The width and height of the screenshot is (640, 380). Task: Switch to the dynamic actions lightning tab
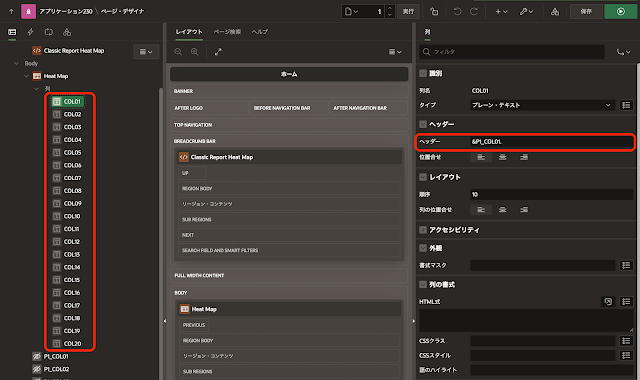click(x=30, y=32)
